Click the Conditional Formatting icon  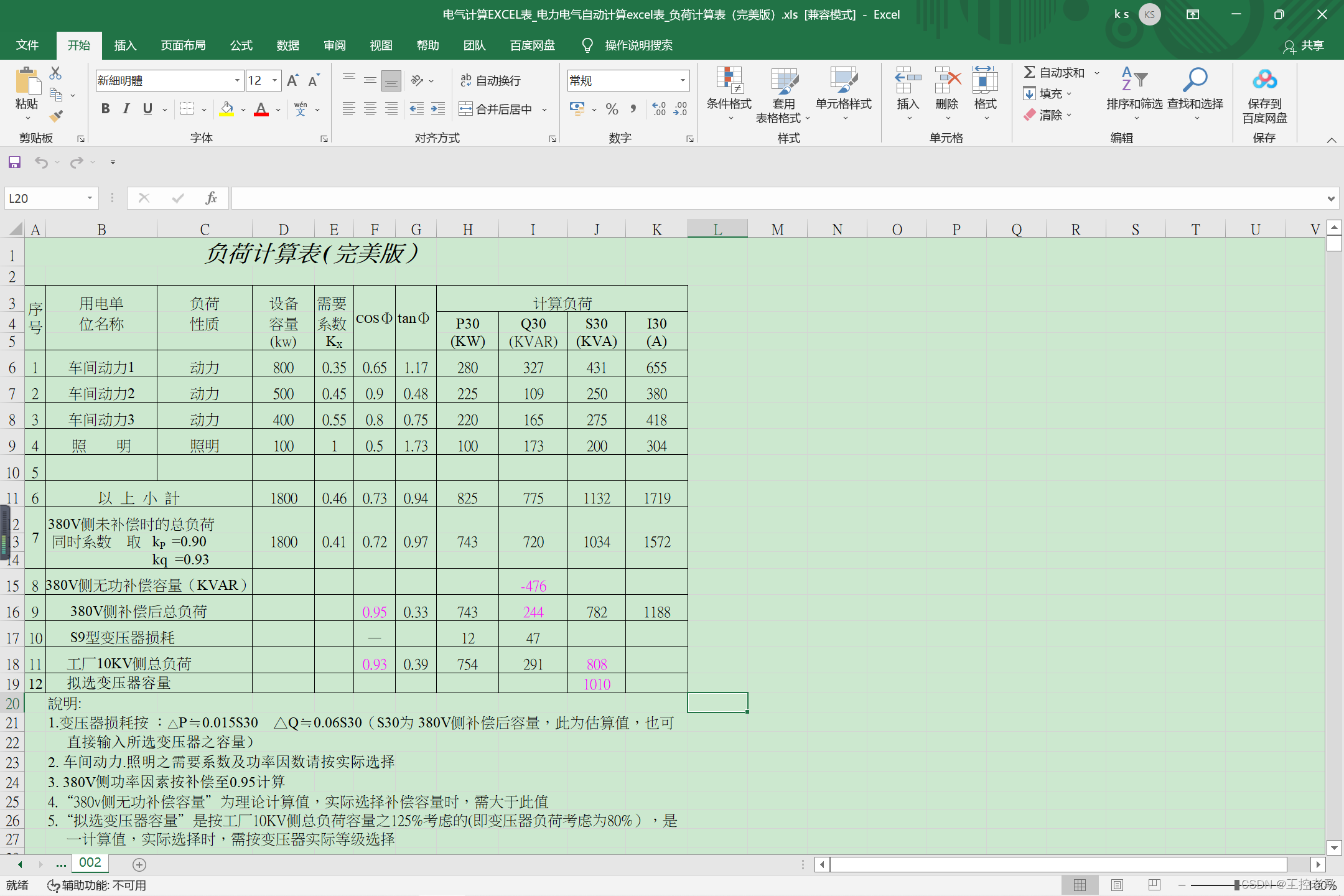[729, 81]
